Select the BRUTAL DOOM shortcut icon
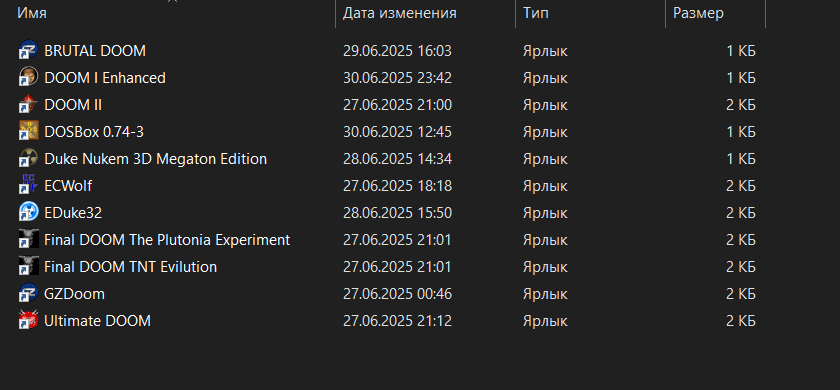Image resolution: width=840 pixels, height=390 pixels. (x=28, y=51)
